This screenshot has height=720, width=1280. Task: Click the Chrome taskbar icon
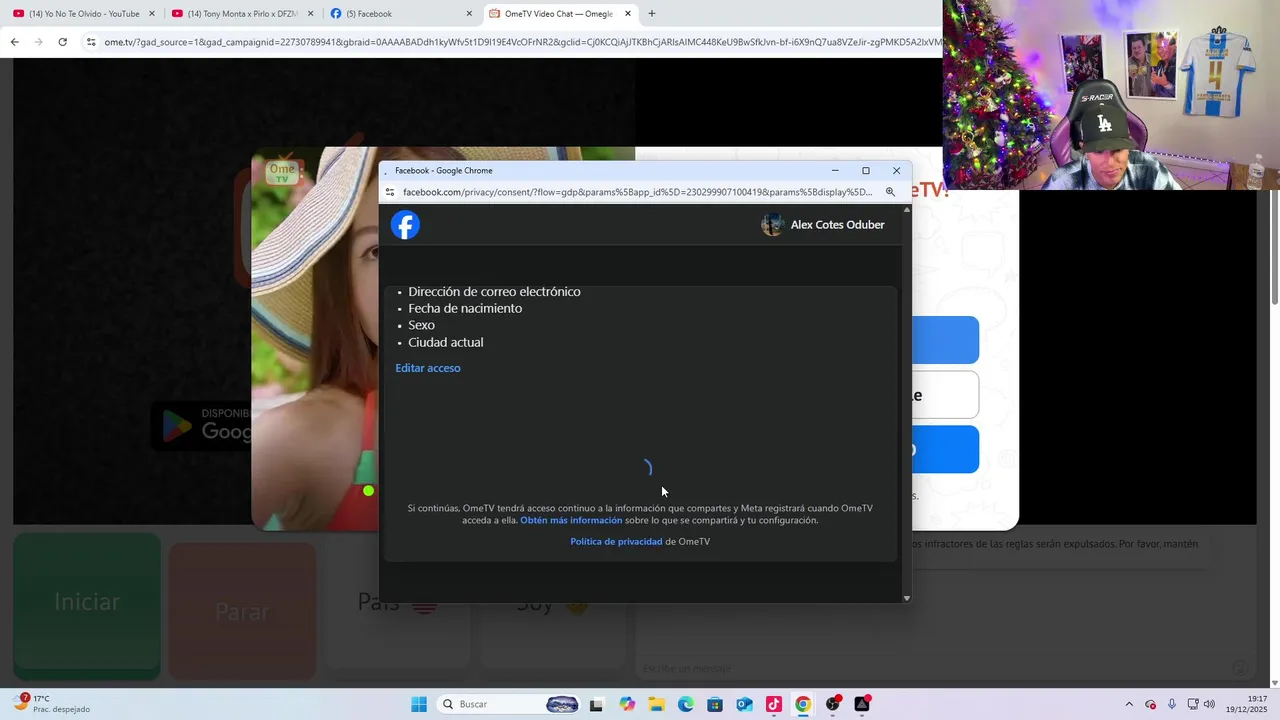click(x=803, y=704)
